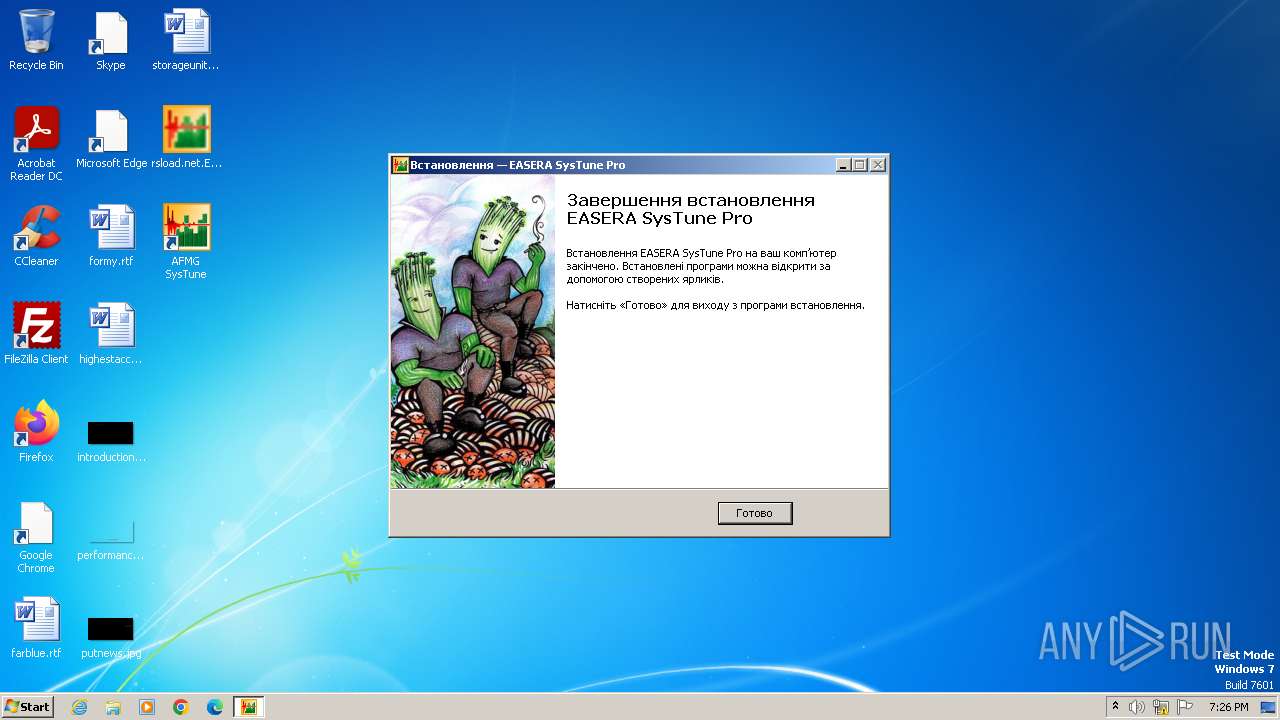The image size is (1280, 720).
Task: Select the Firefox desktop shortcut
Action: click(x=36, y=432)
